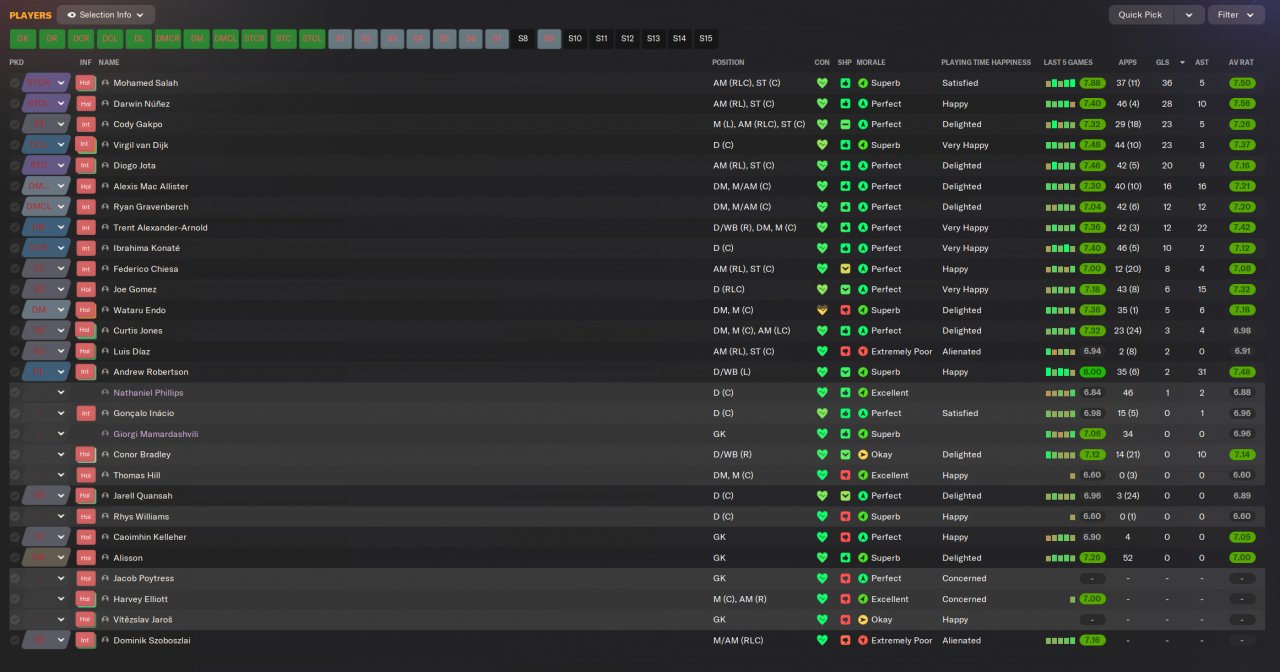Click eye icon in Selection Info button

[x=71, y=15]
